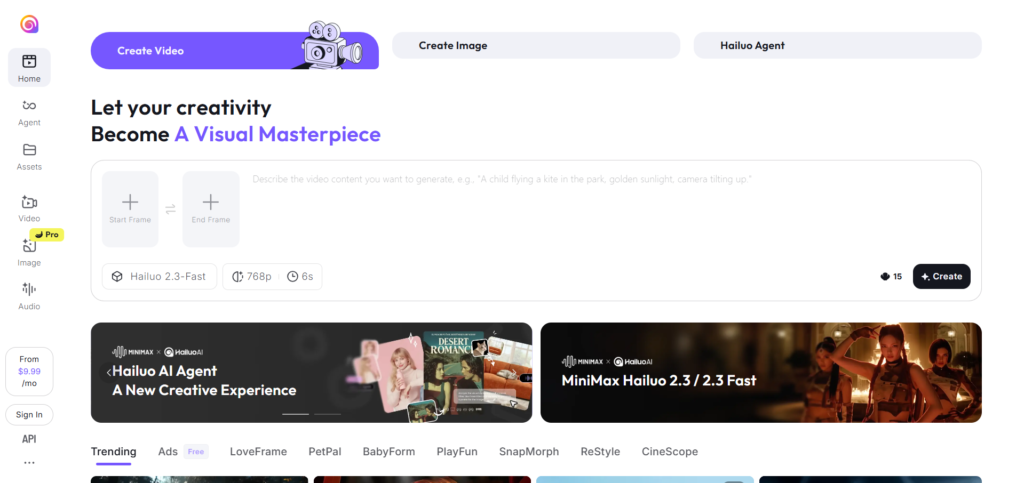Open the three-dots more menu in sidebar
The height and width of the screenshot is (483, 1024).
[x=29, y=463]
